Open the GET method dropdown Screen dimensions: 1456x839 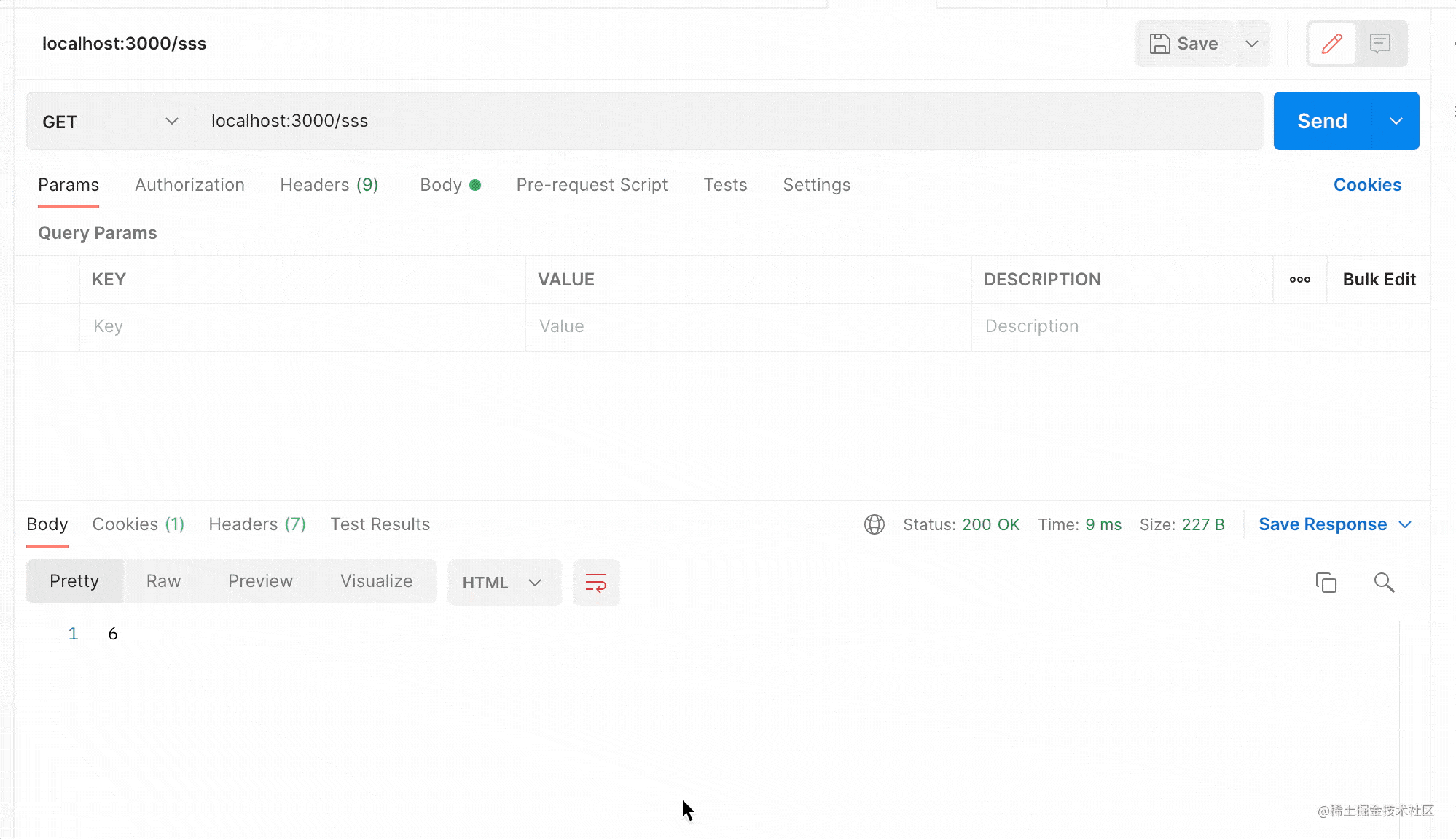(111, 122)
